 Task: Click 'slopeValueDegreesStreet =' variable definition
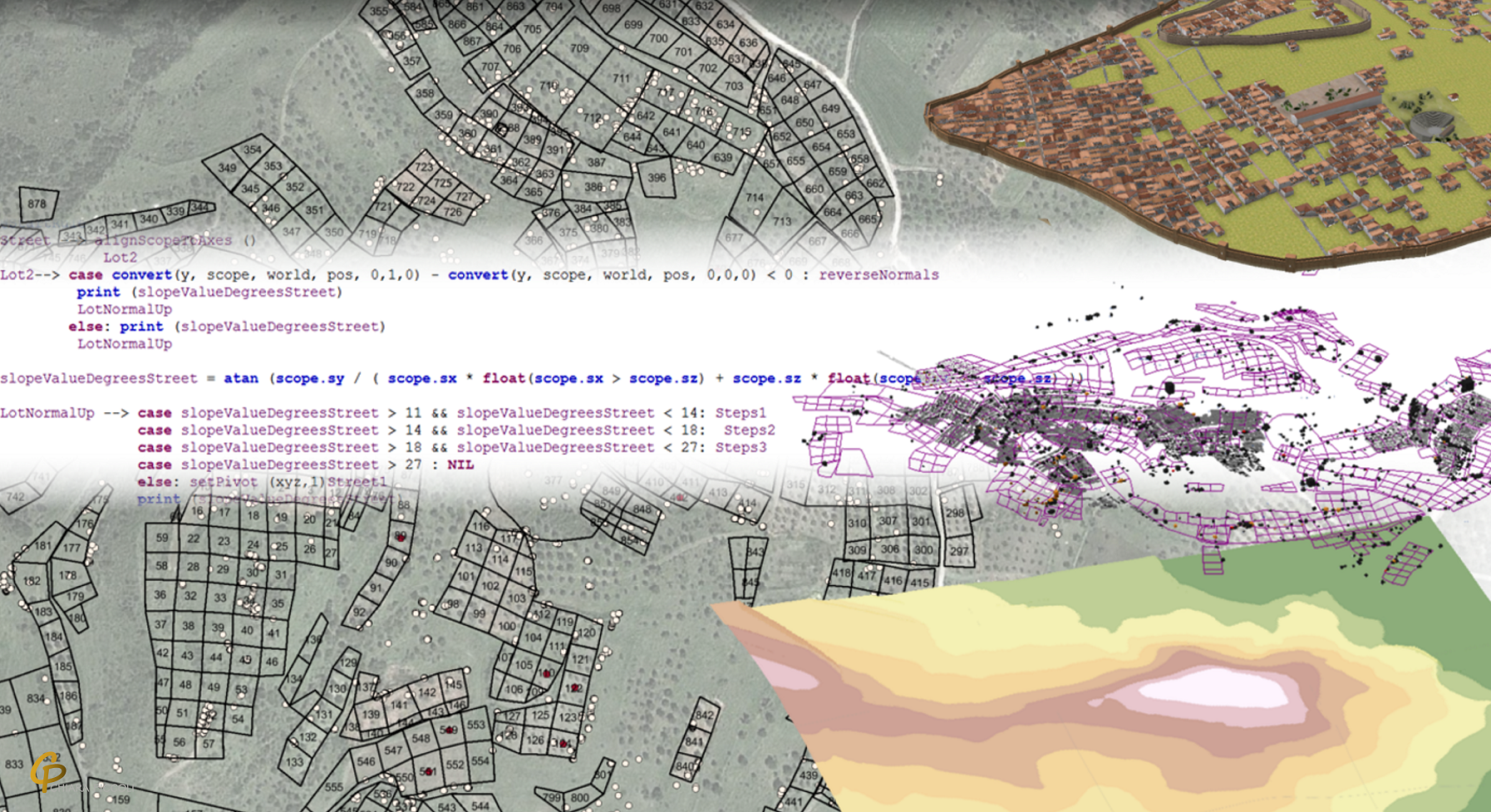click(x=108, y=378)
